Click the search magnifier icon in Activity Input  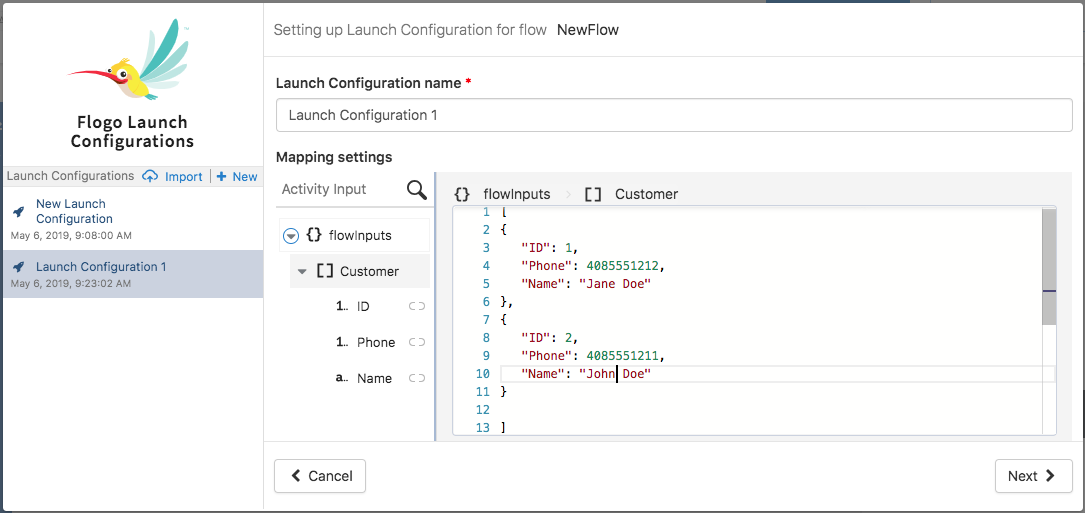416,190
